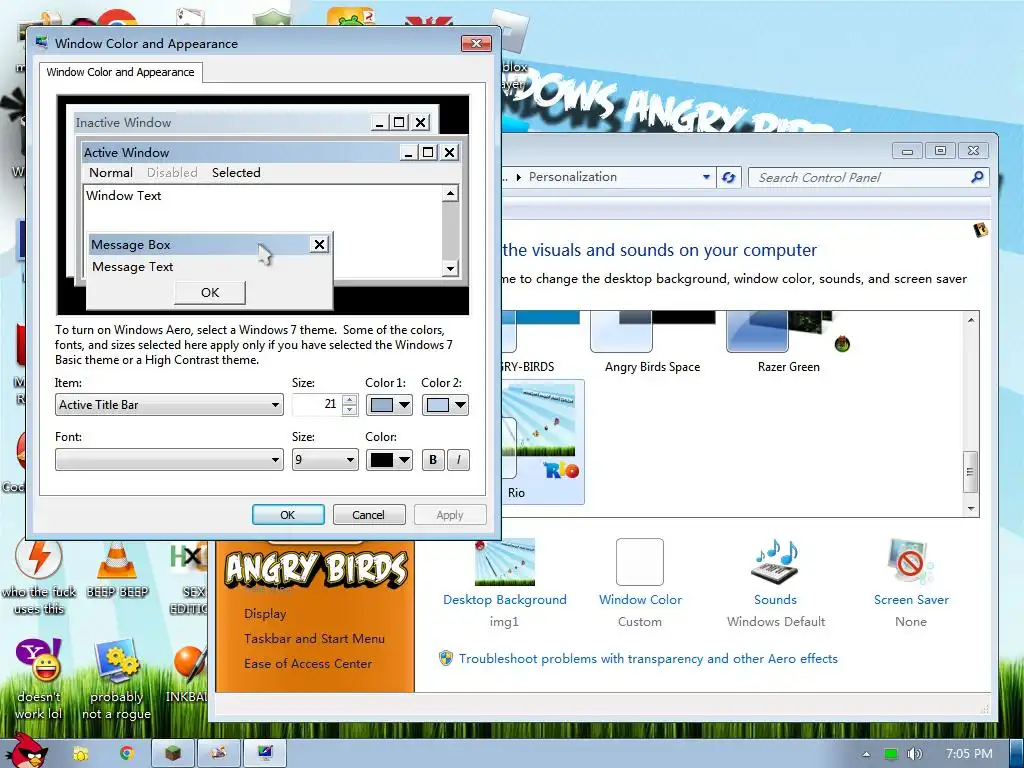The height and width of the screenshot is (768, 1024).
Task: Open the VLC cone icon labeled BEEP BEEP
Action: 117,562
